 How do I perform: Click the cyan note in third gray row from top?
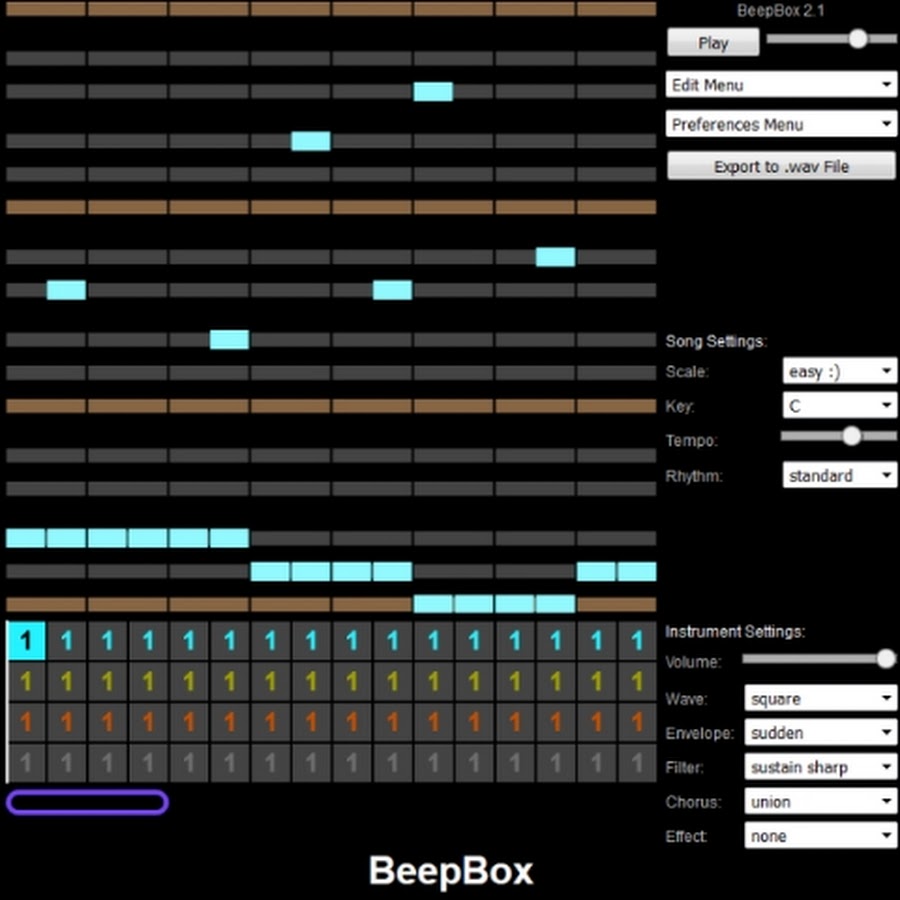(311, 141)
